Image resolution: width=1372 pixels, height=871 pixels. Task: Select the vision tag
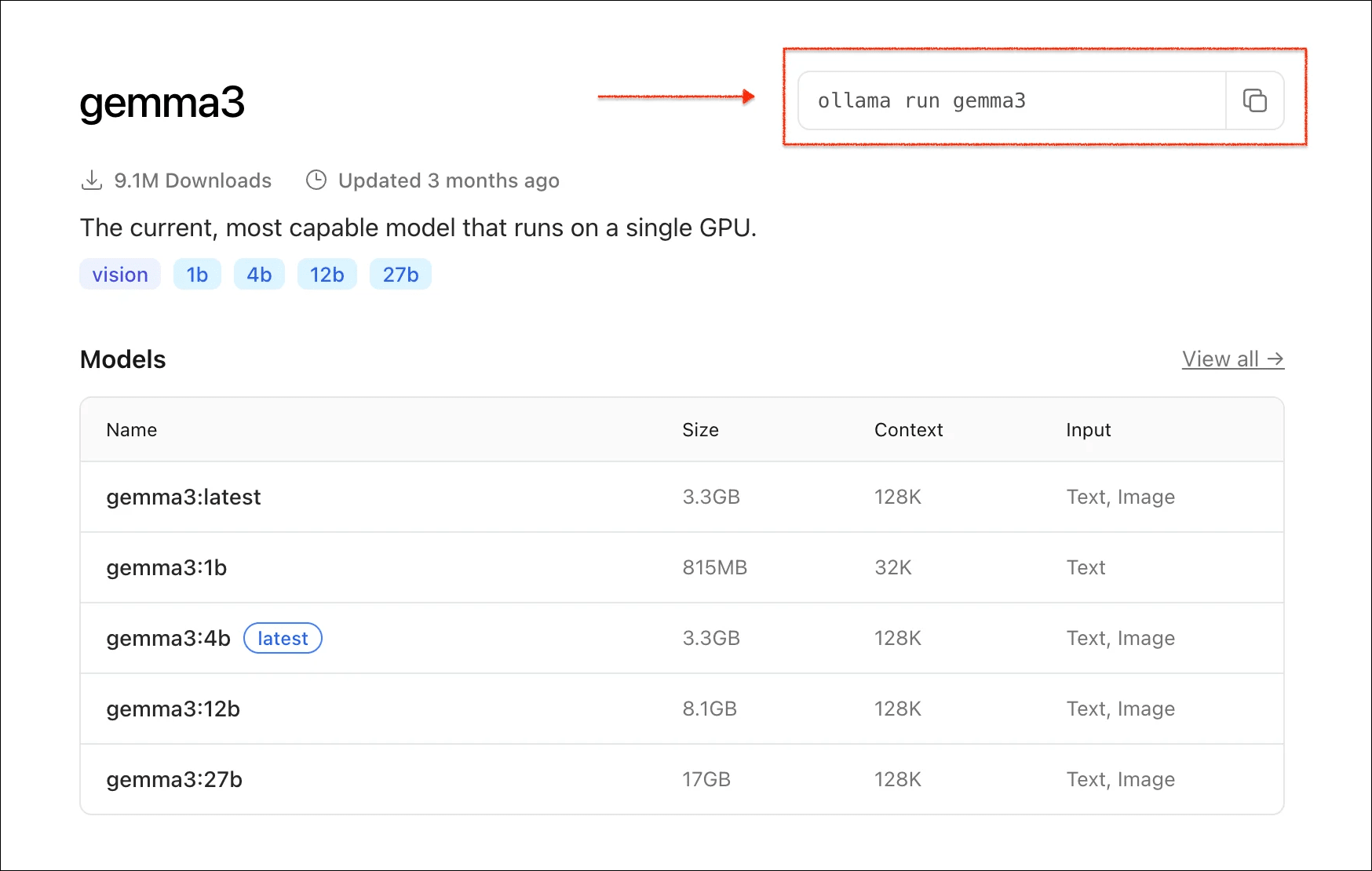pos(120,275)
